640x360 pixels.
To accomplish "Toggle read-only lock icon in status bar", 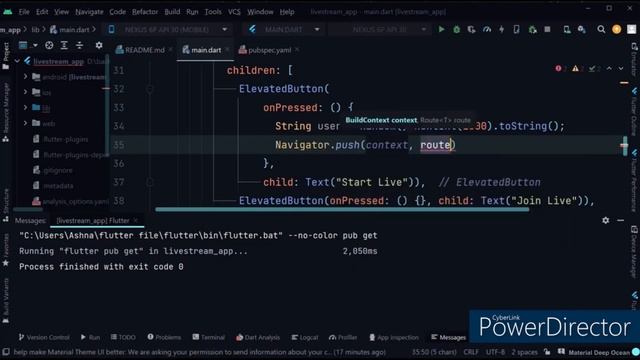I will [x=547, y=352].
